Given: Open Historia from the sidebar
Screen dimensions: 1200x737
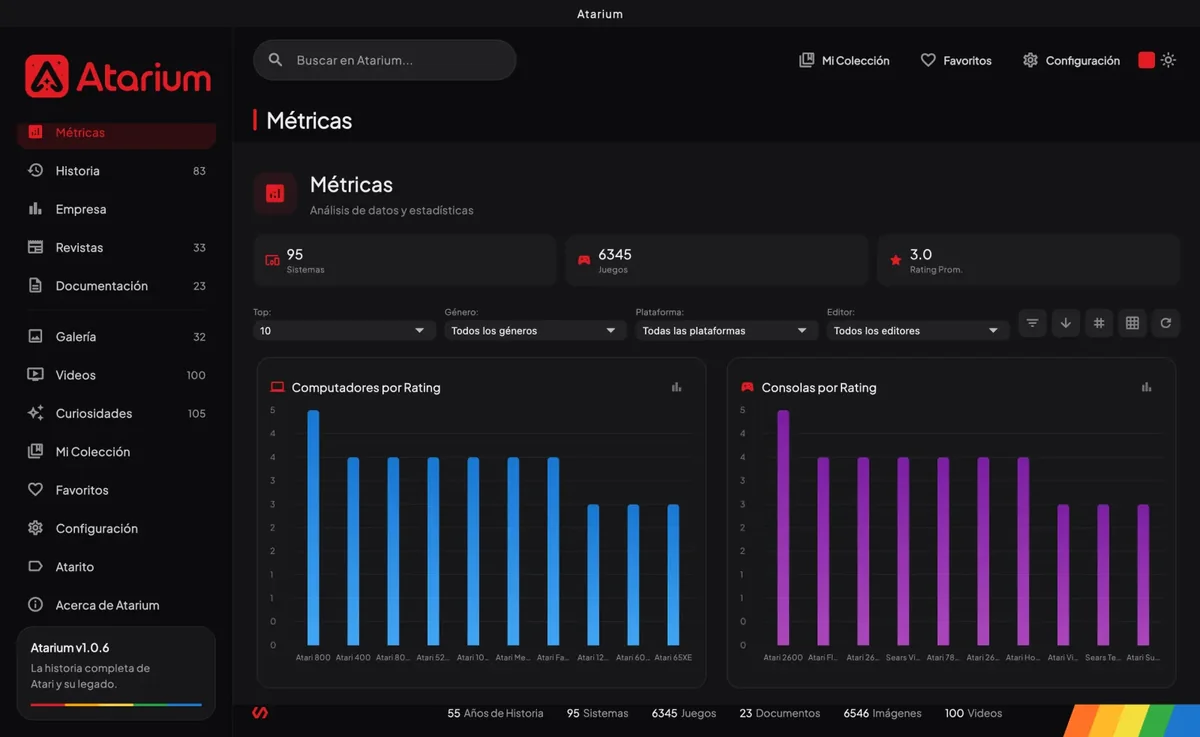Looking at the screenshot, I should click(x=116, y=171).
